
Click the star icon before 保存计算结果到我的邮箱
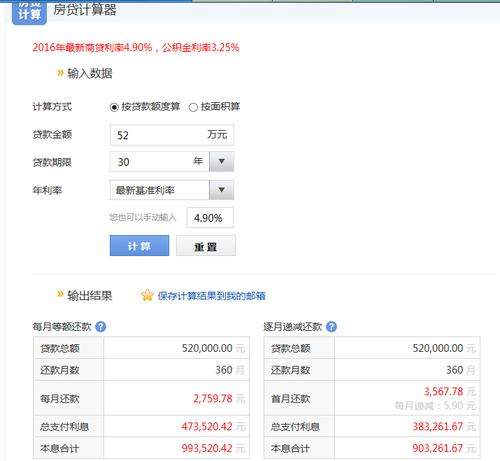[147, 295]
